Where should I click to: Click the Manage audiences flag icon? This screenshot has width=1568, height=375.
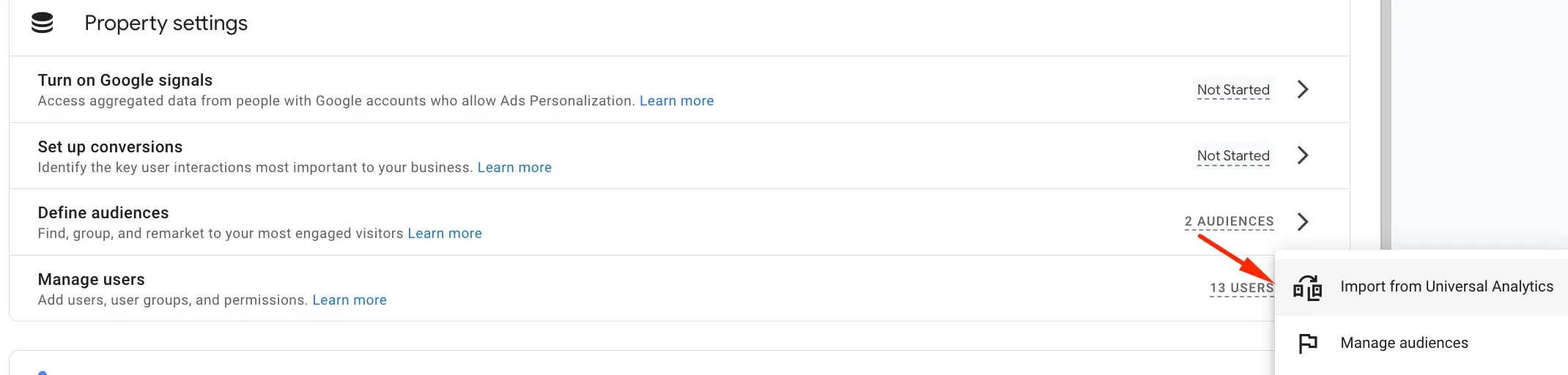point(1307,343)
